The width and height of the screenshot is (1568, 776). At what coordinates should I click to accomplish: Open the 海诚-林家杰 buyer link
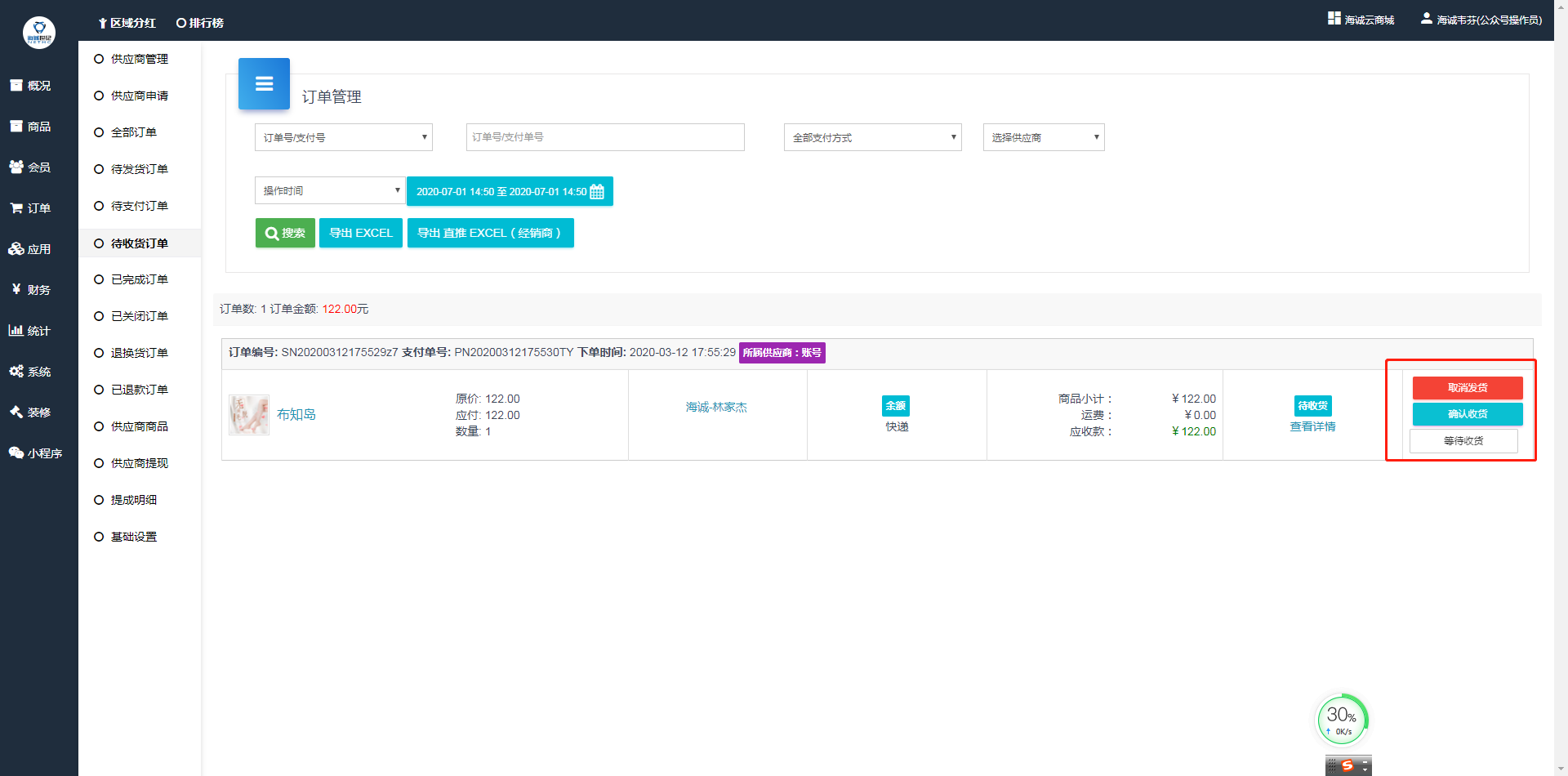coord(716,407)
